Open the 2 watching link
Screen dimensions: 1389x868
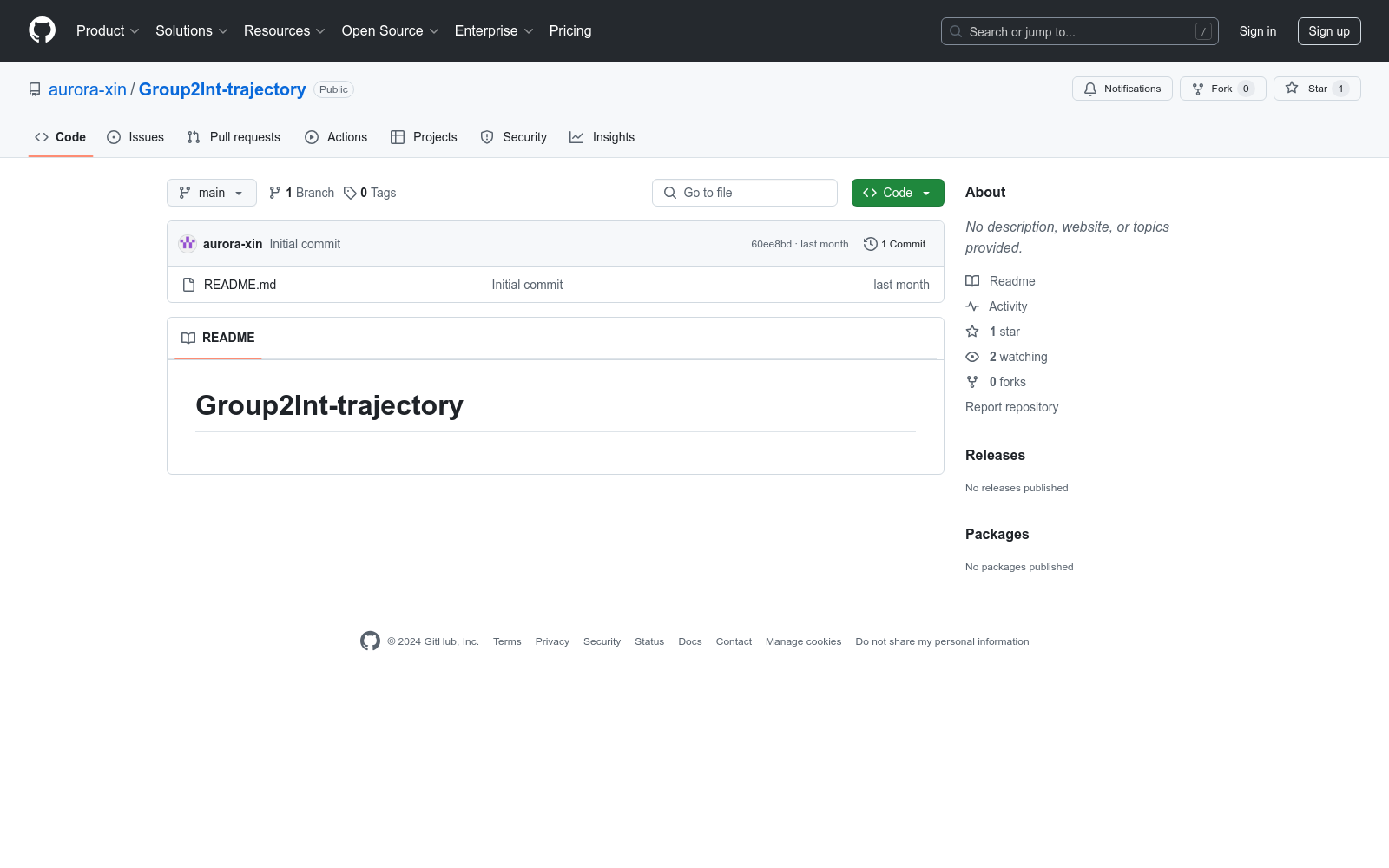coord(1007,357)
